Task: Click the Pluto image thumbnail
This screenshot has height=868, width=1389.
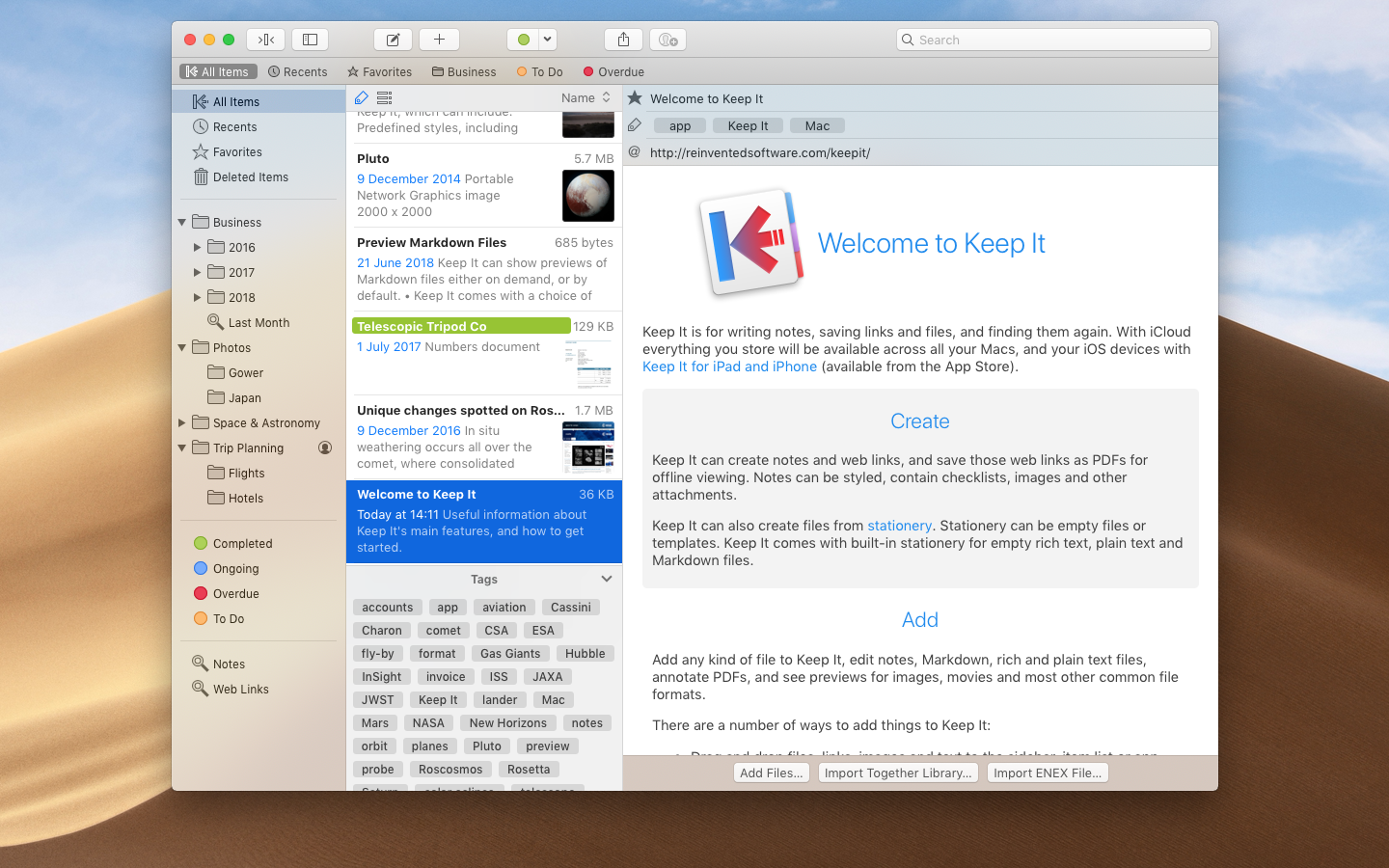Action: tap(588, 196)
